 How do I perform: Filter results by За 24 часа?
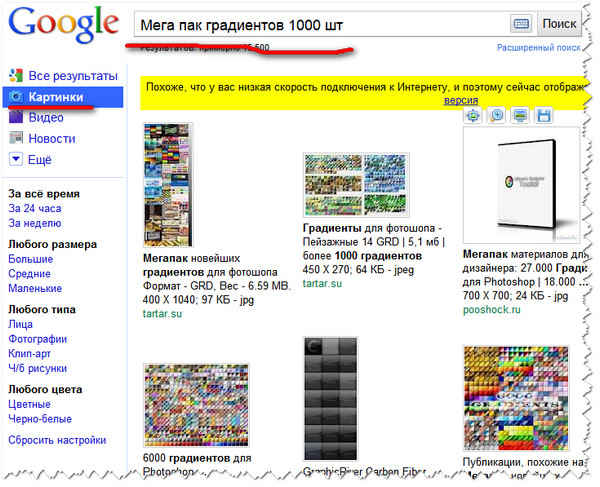pos(35,209)
